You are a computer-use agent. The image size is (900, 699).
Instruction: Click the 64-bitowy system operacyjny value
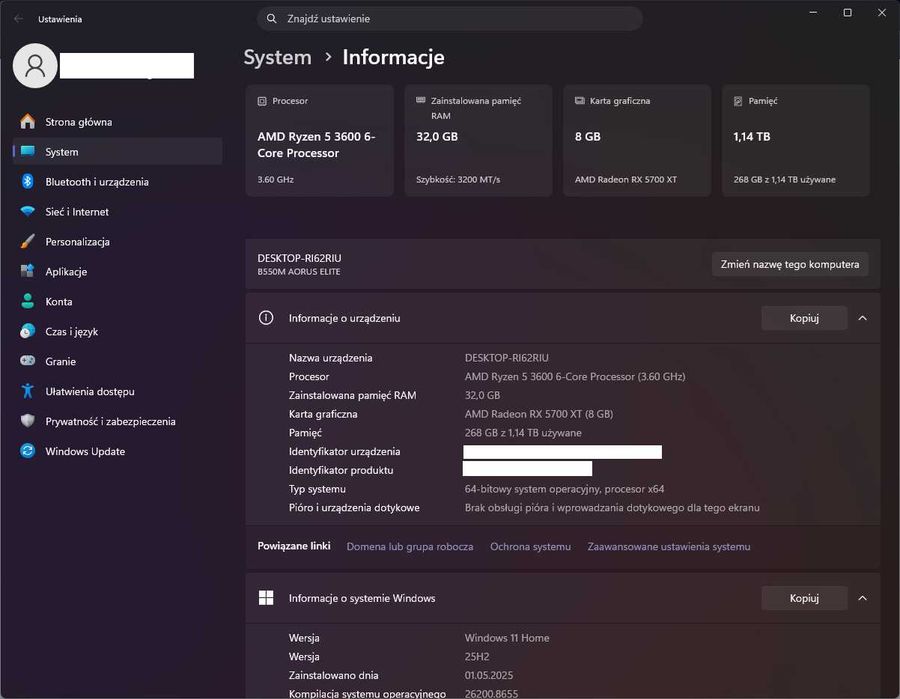(x=564, y=489)
